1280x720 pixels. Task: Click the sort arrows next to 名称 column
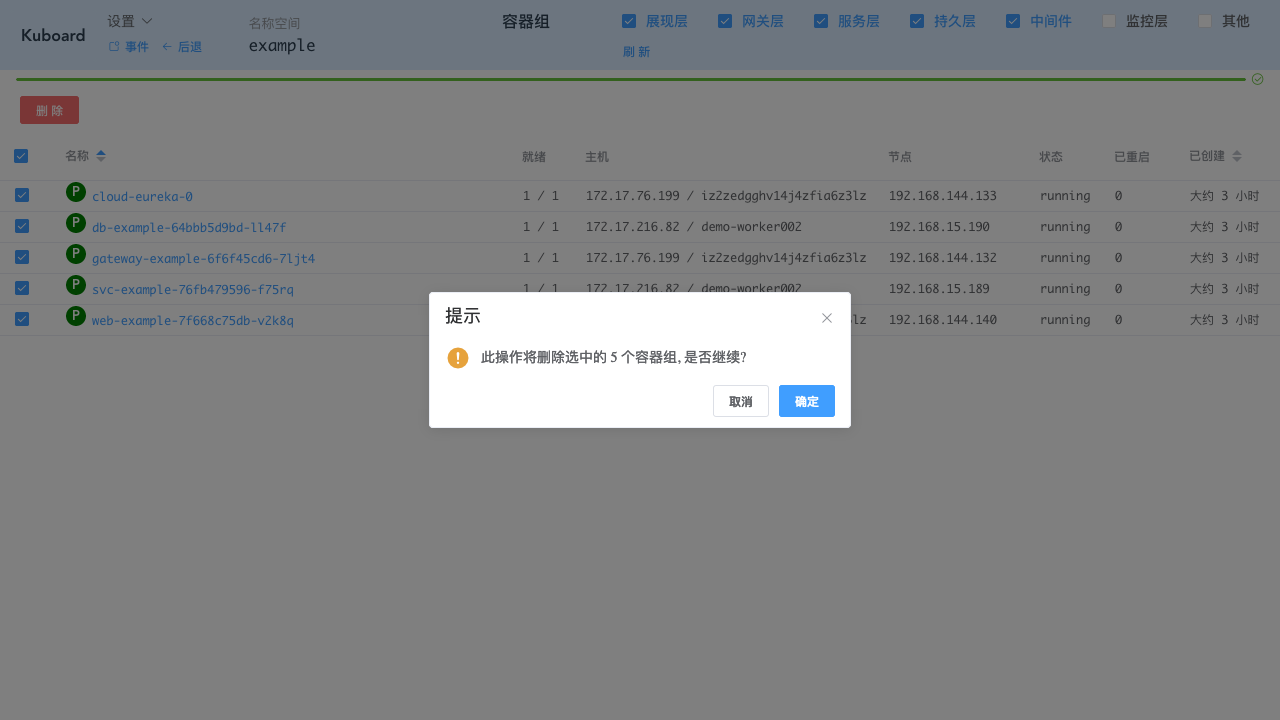[x=101, y=156]
